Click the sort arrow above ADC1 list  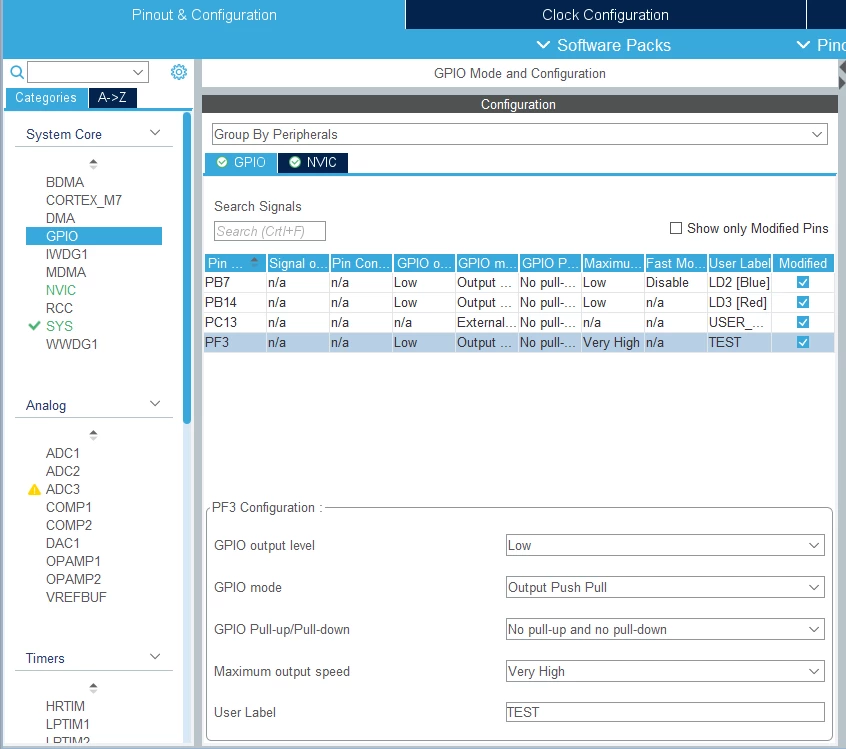click(93, 434)
